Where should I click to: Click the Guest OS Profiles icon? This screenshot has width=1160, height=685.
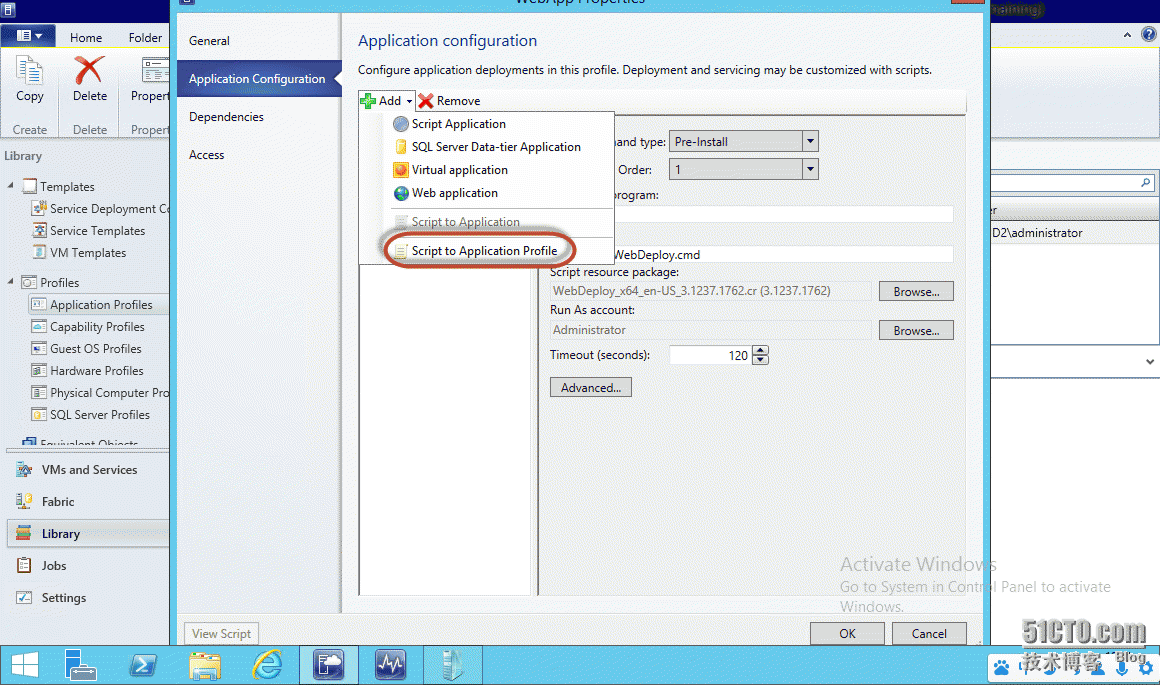[39, 348]
